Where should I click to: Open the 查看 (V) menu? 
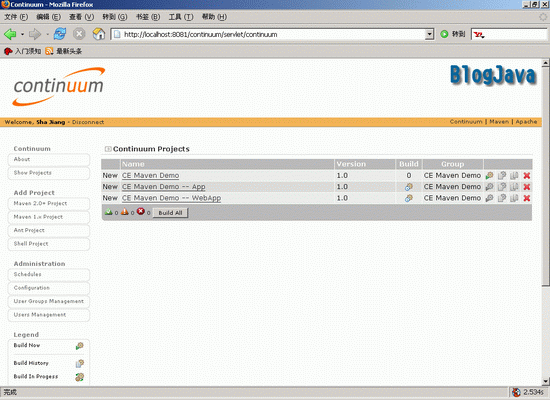(x=81, y=17)
